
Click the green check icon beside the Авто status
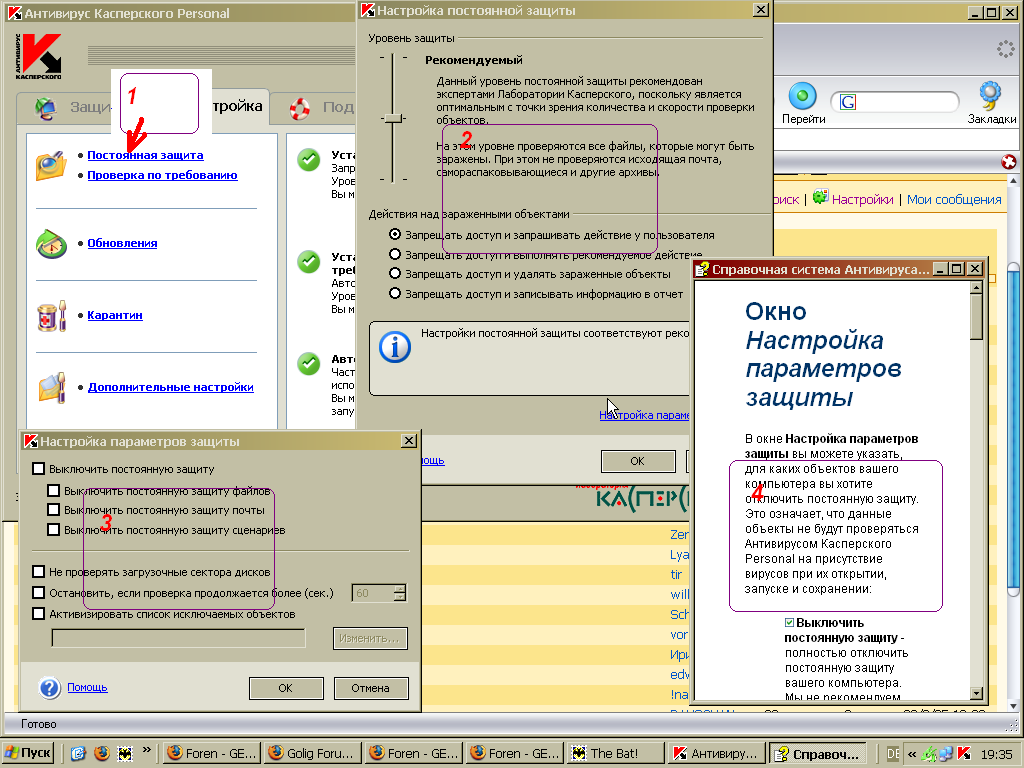click(308, 364)
